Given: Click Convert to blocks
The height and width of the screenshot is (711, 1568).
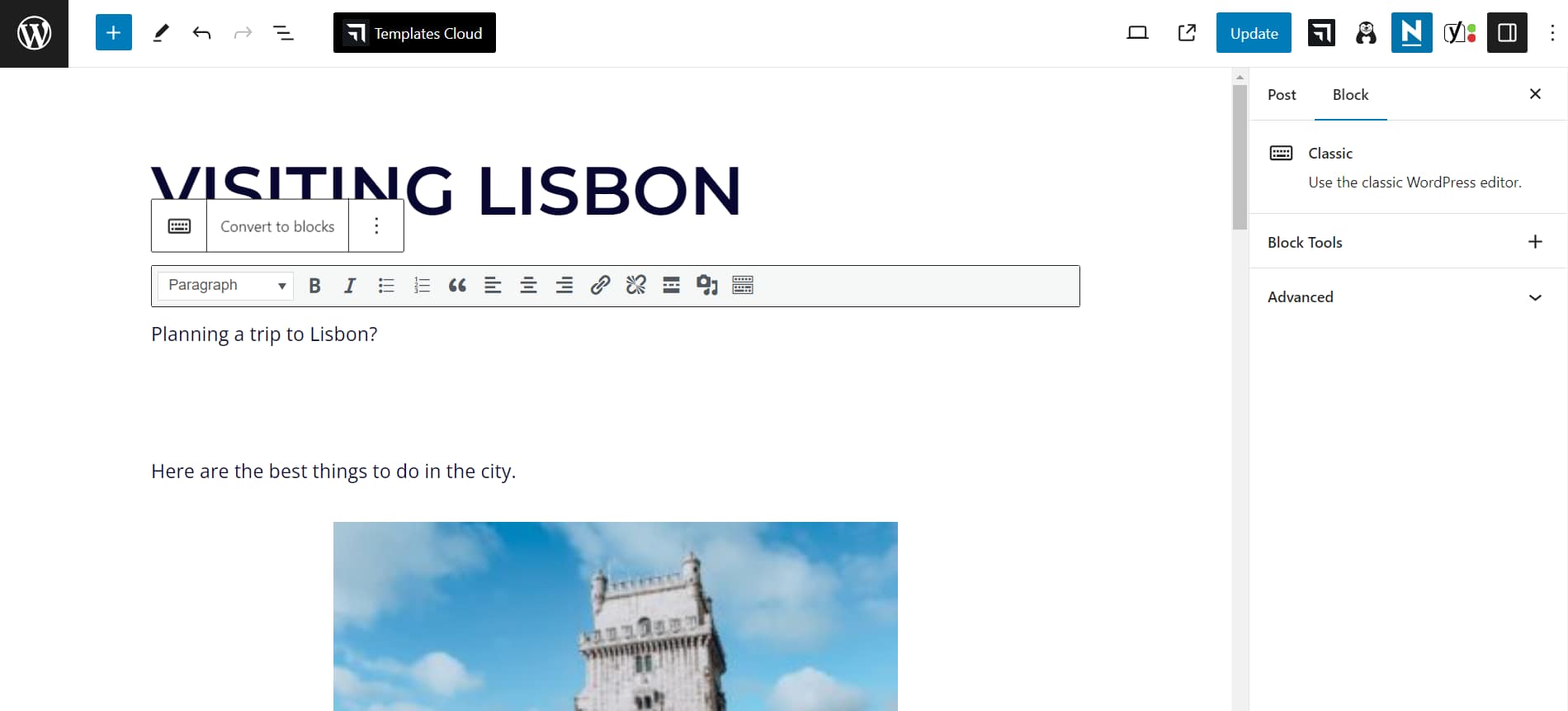Looking at the screenshot, I should pyautogui.click(x=277, y=226).
